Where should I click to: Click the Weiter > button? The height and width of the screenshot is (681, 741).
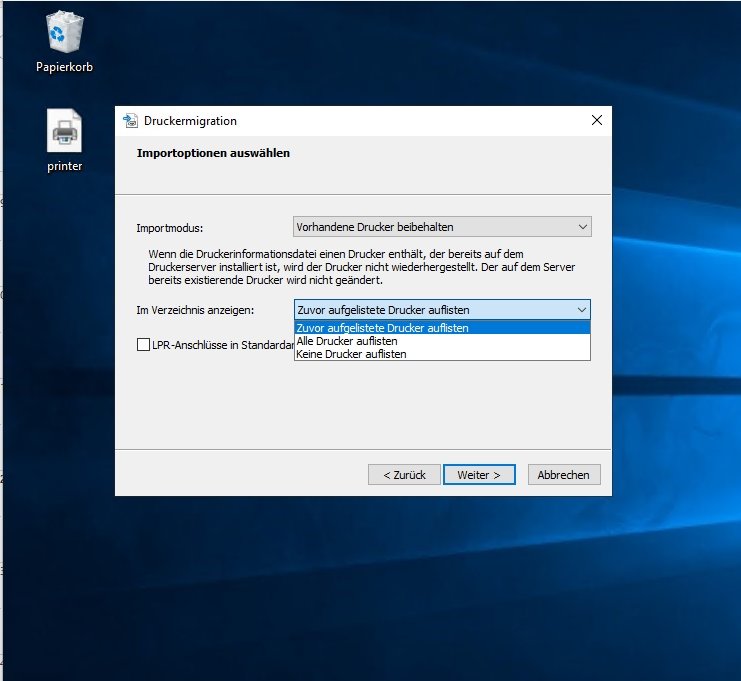pos(479,475)
